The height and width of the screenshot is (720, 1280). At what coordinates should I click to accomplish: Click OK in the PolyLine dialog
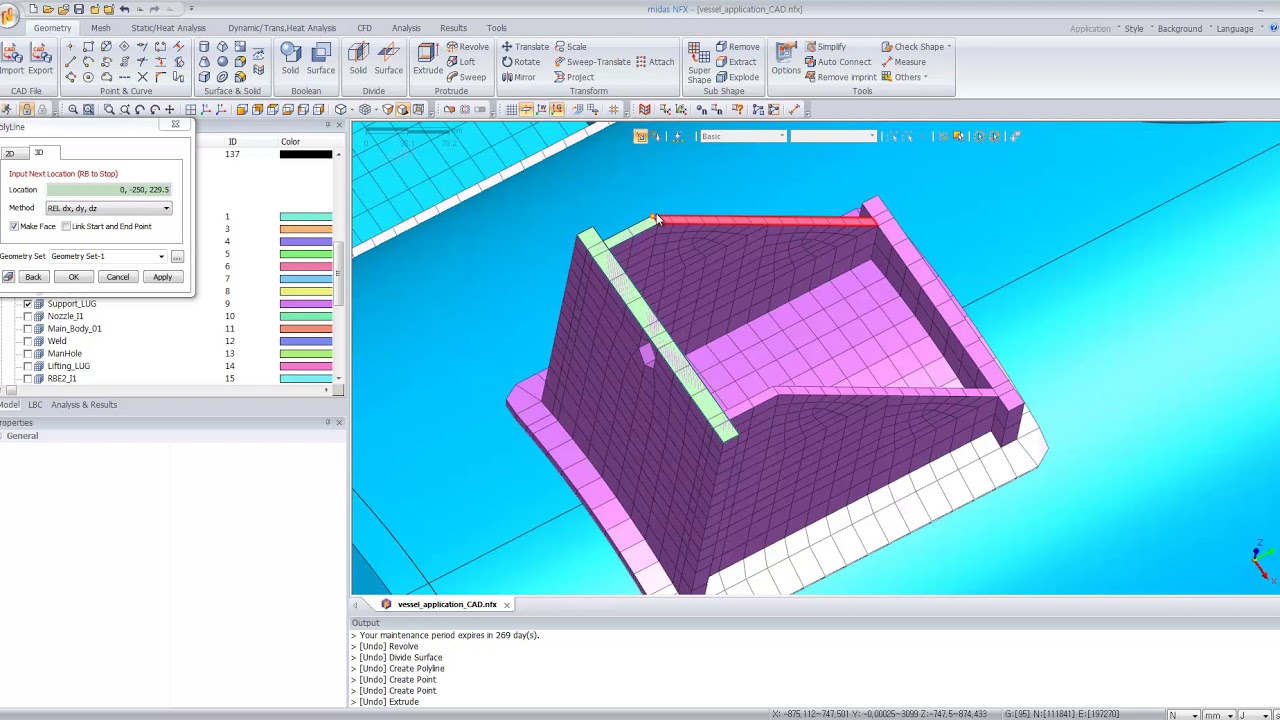click(73, 277)
